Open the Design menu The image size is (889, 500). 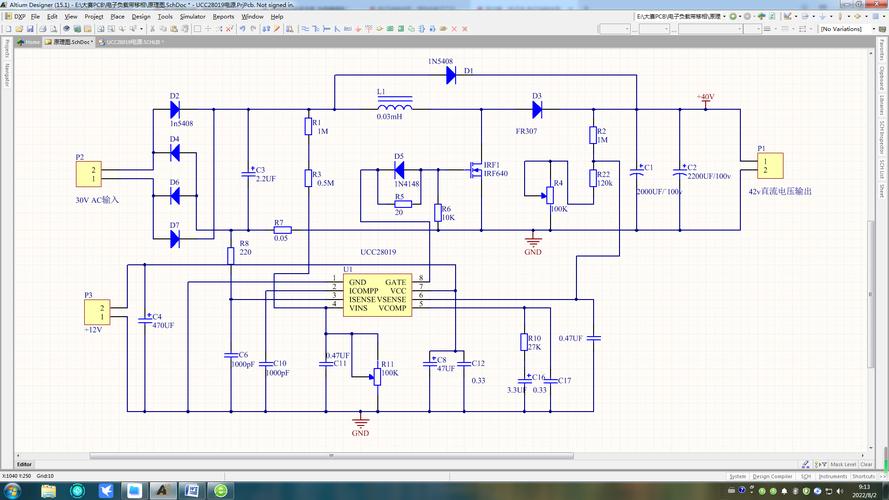(x=141, y=17)
